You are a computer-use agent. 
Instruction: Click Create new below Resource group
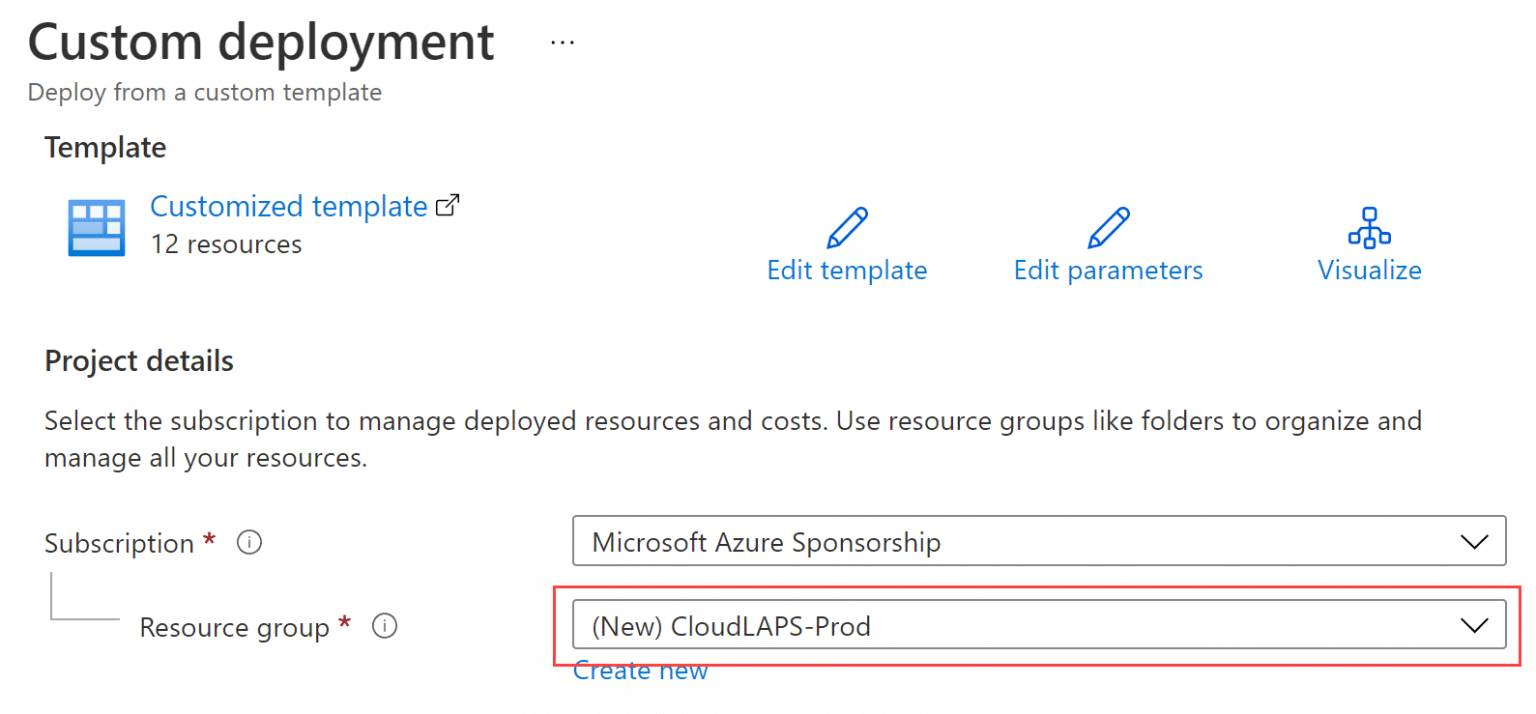point(640,670)
